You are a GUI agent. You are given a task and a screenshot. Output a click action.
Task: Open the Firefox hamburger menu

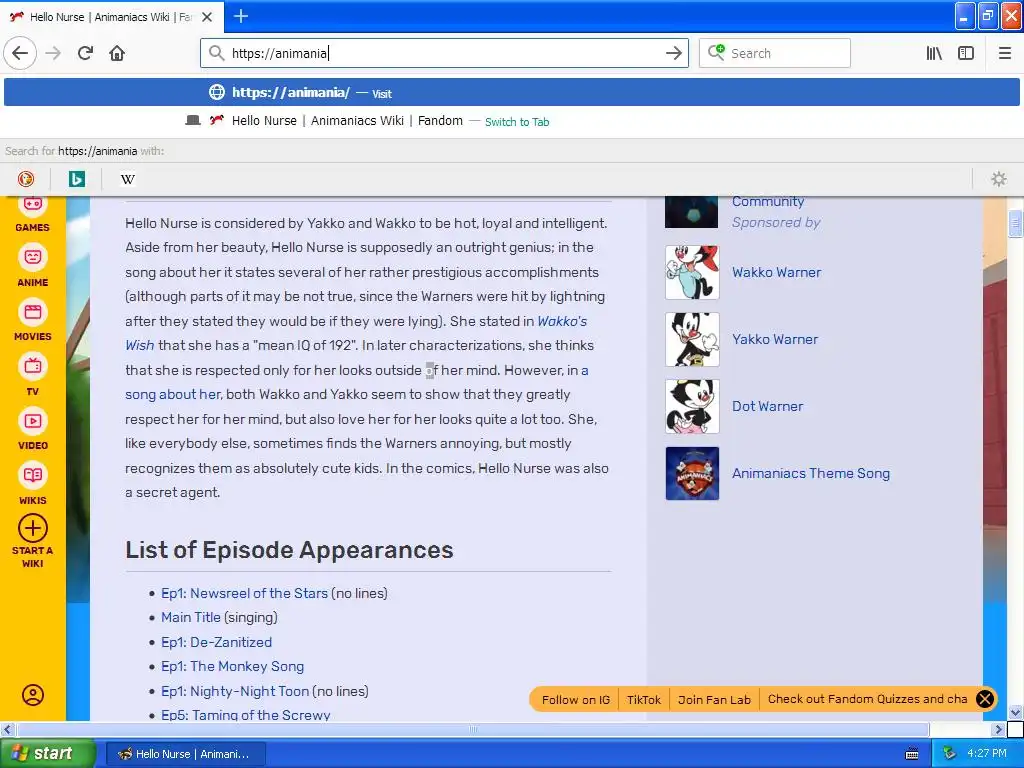click(1005, 53)
